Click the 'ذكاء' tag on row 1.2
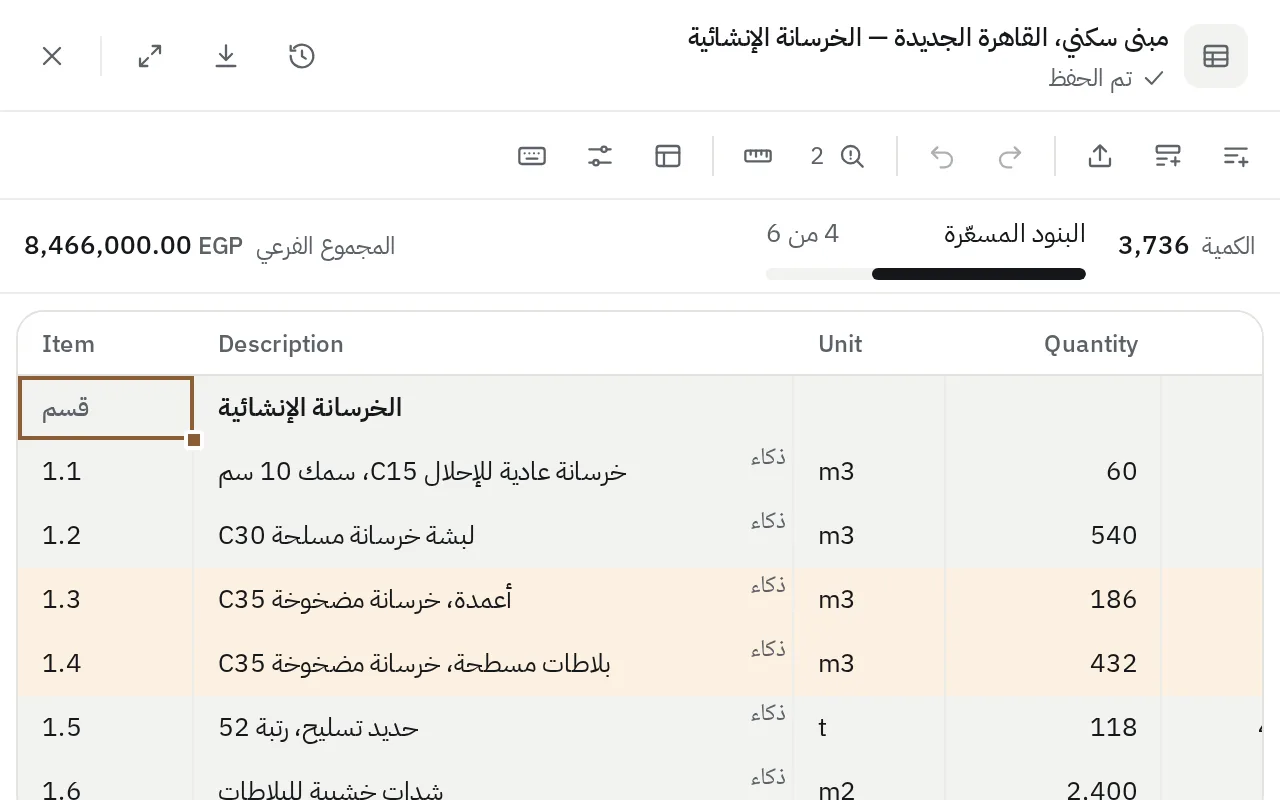The image size is (1280, 800). (768, 521)
